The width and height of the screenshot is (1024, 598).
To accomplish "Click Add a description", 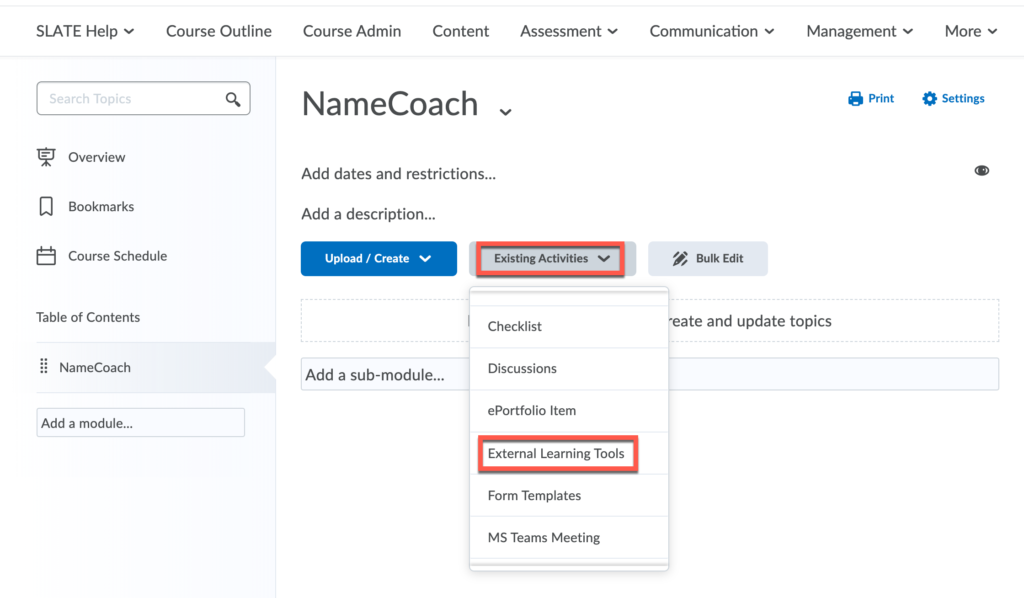I will pos(368,214).
